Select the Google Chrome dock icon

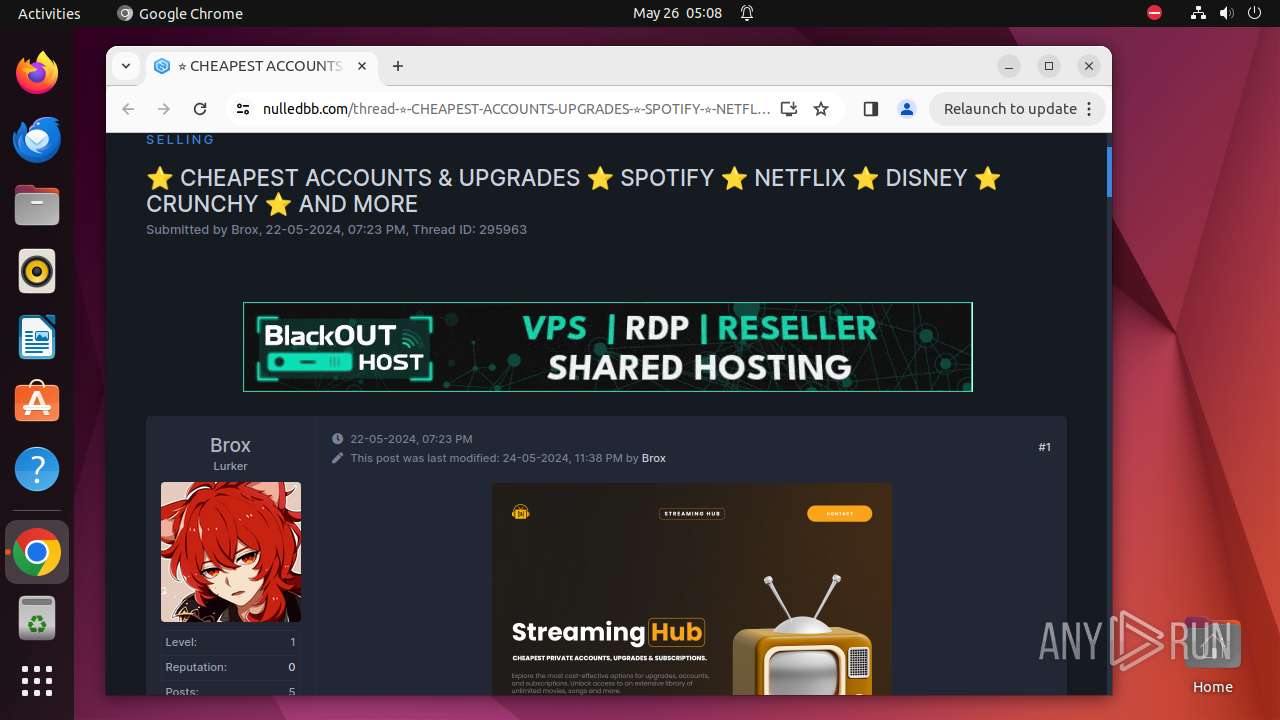click(x=37, y=552)
